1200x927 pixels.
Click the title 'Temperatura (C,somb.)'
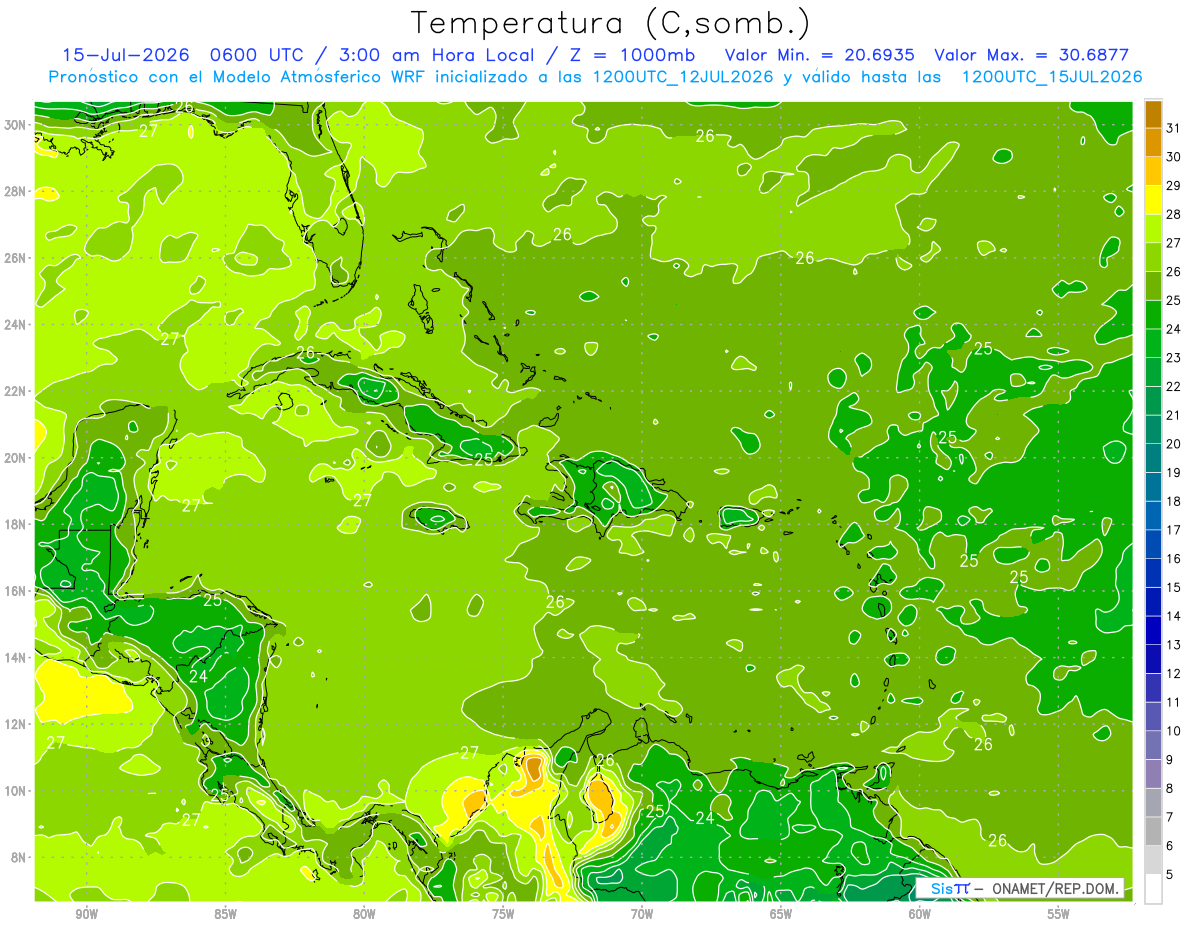click(x=611, y=23)
